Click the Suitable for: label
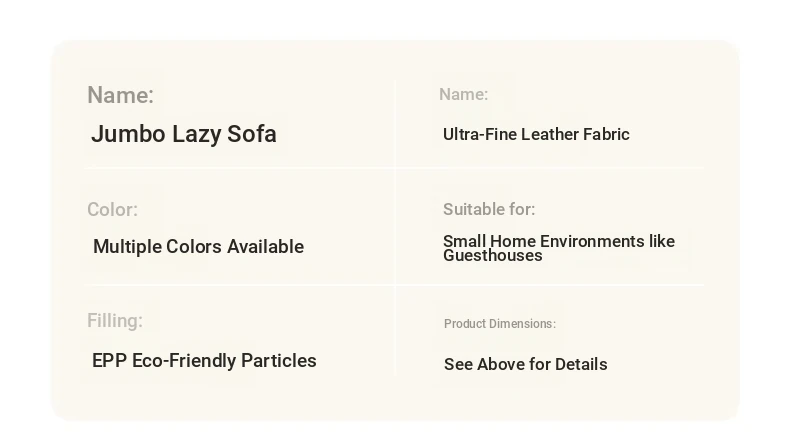 point(489,209)
